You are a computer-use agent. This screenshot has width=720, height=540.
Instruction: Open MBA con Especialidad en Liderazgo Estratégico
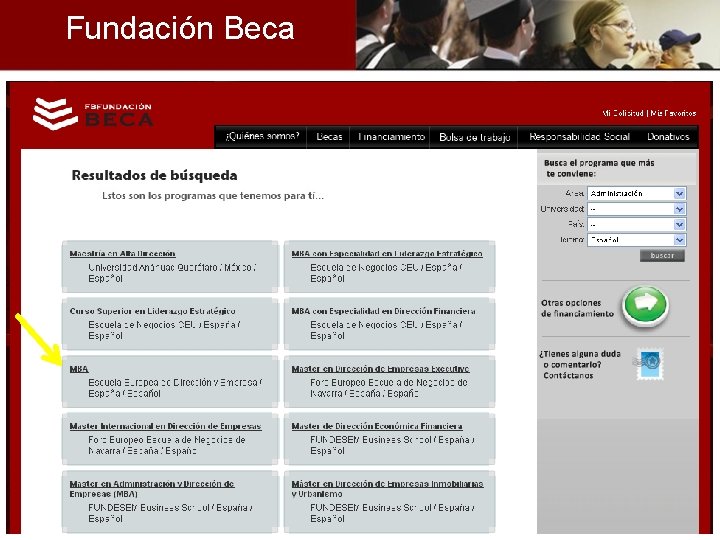pyautogui.click(x=387, y=254)
